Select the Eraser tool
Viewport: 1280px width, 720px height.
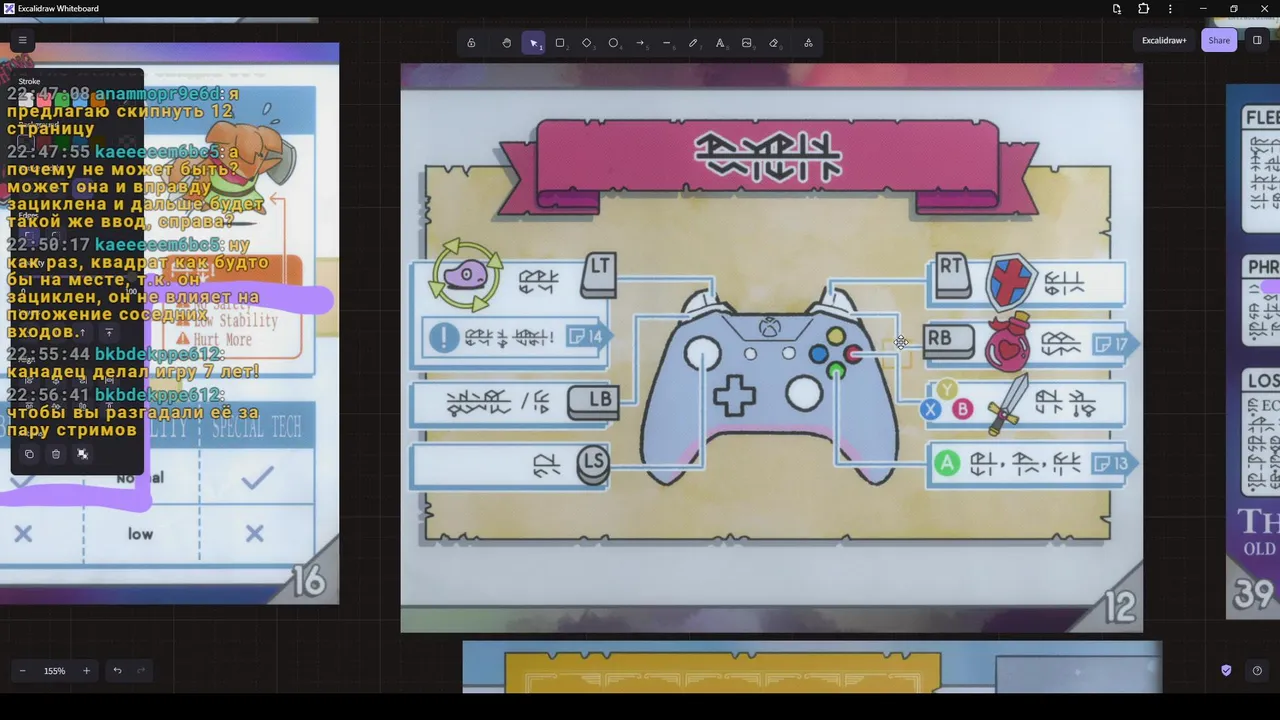[x=773, y=43]
